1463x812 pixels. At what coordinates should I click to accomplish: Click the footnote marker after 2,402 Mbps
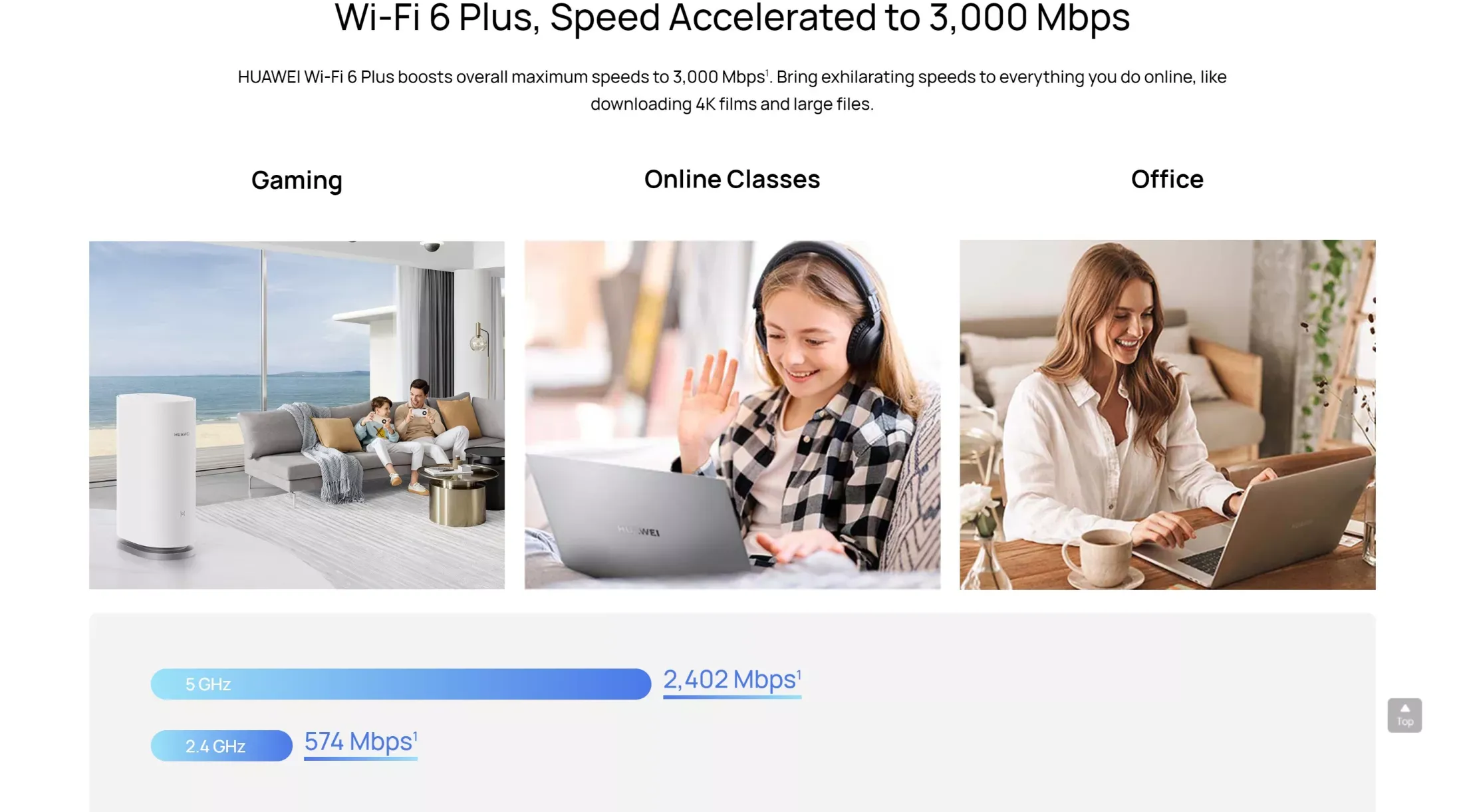coord(799,674)
